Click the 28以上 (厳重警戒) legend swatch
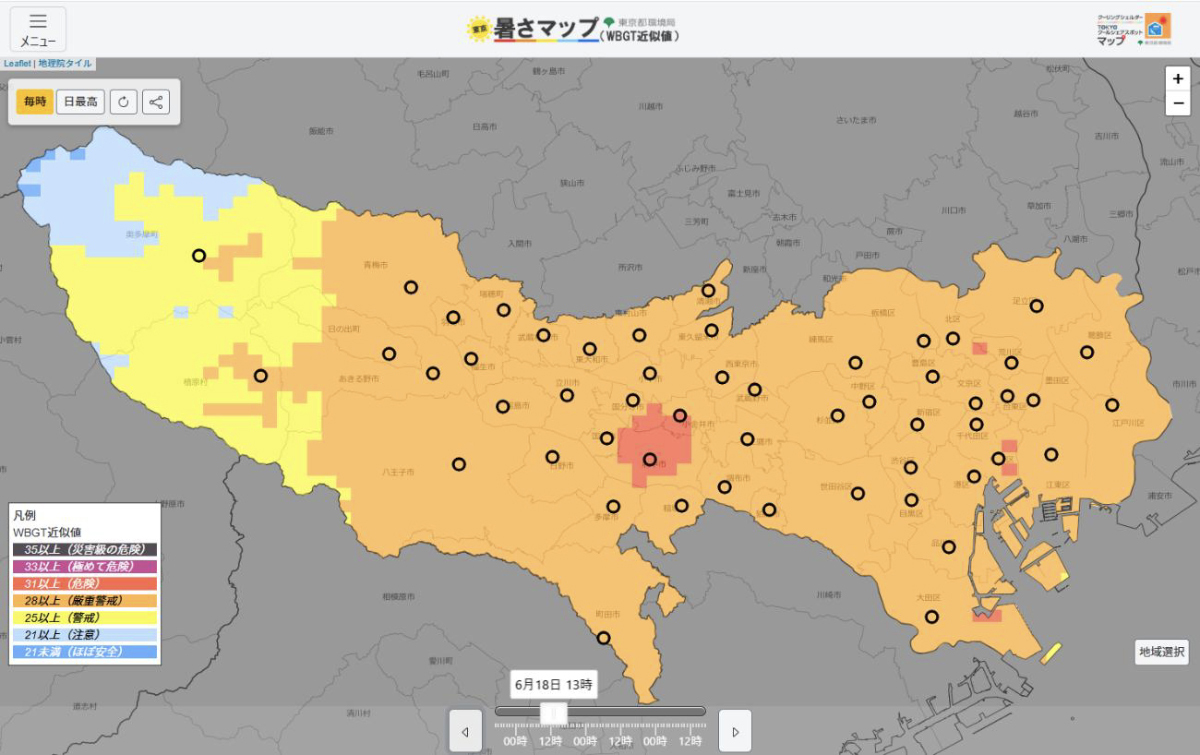The image size is (1200, 755). pyautogui.click(x=84, y=600)
